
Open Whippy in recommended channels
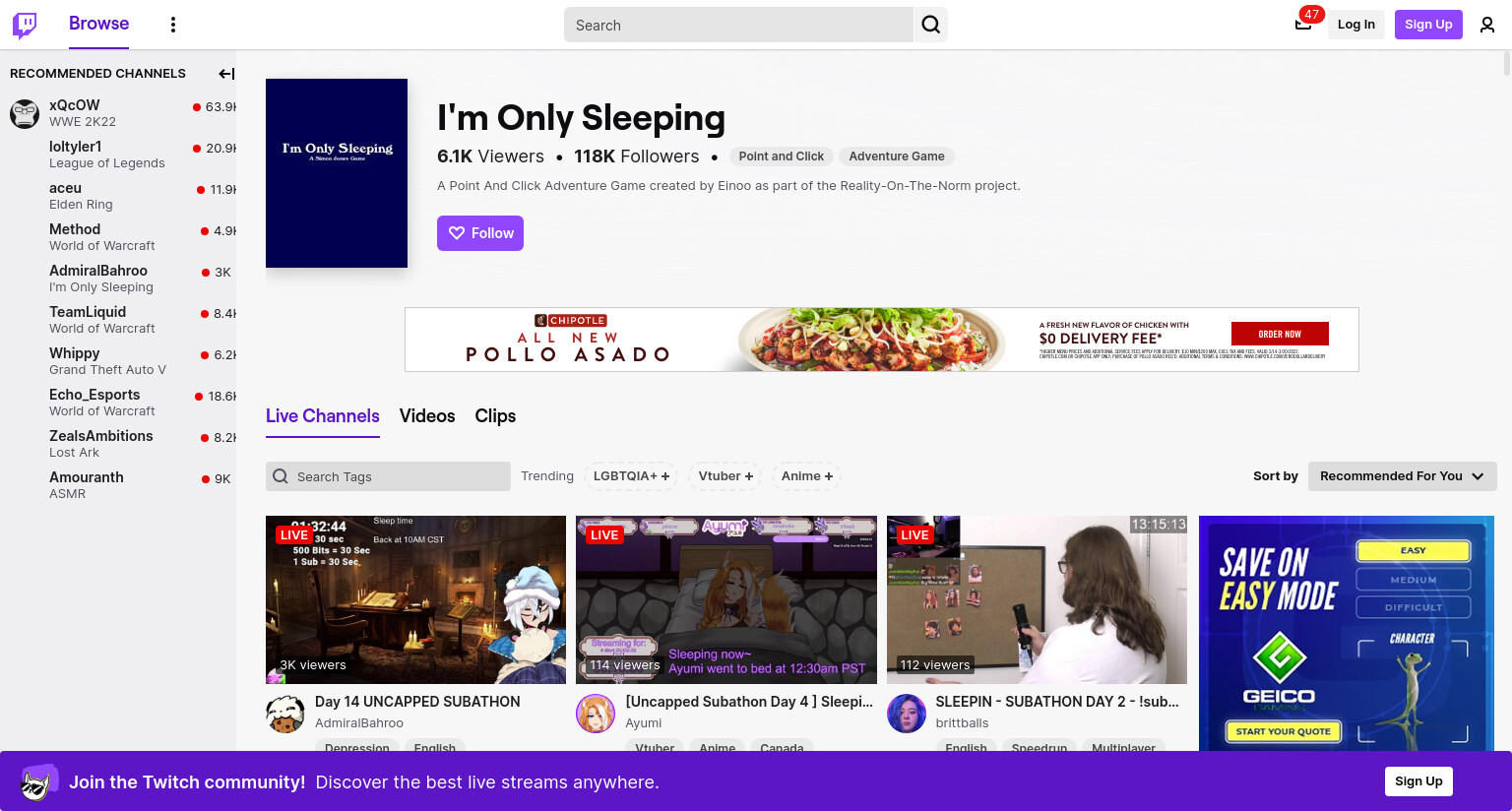118,361
